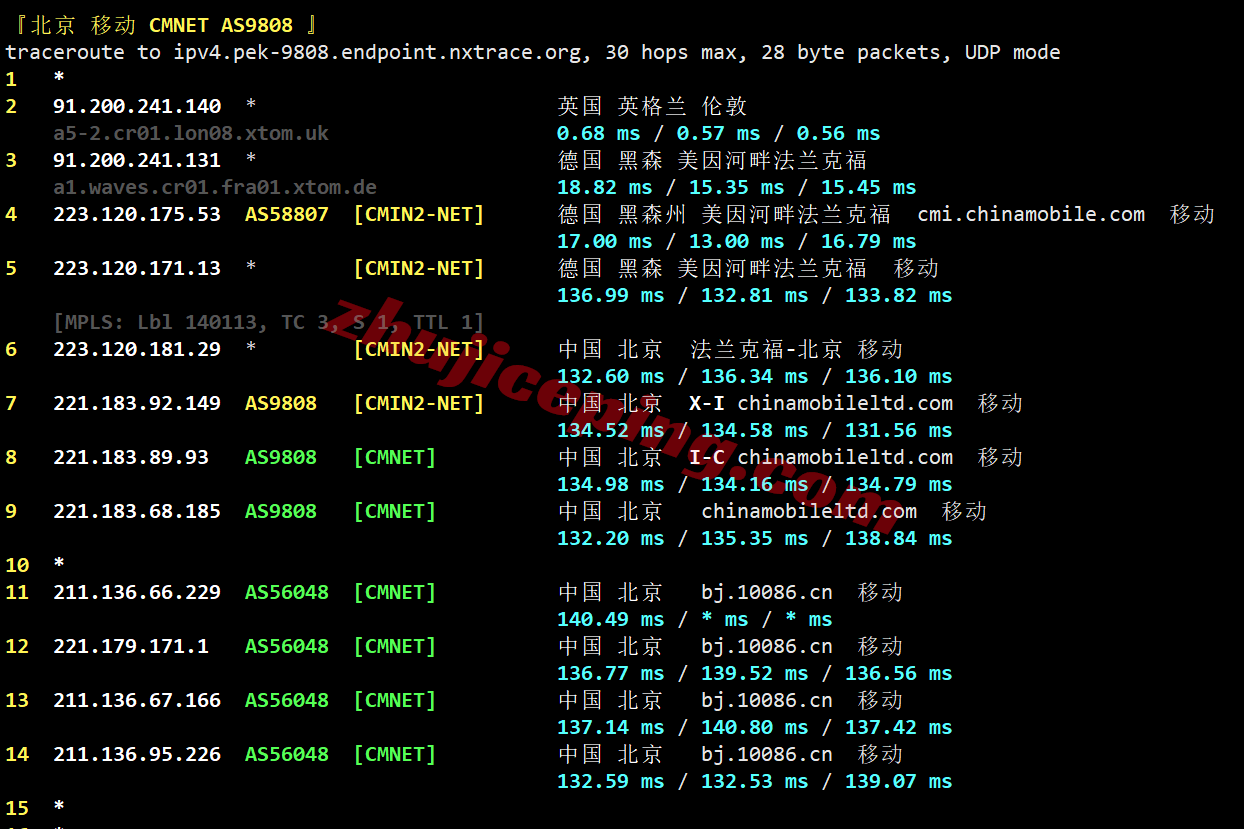
Task: Click bj.10086.cn on hop 14
Action: pos(767,754)
